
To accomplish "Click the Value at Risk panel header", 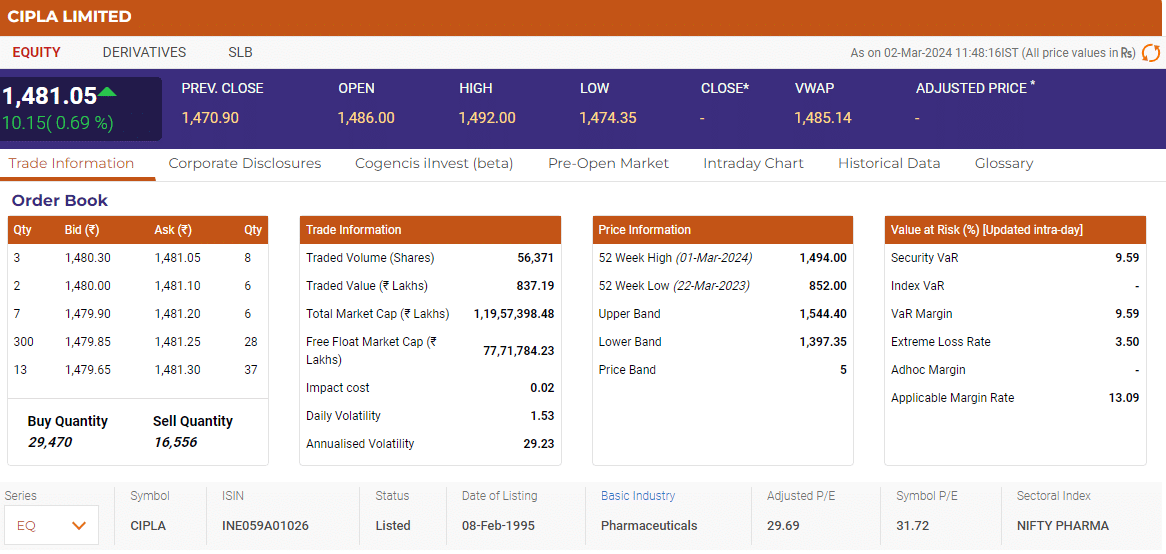I will click(1012, 230).
